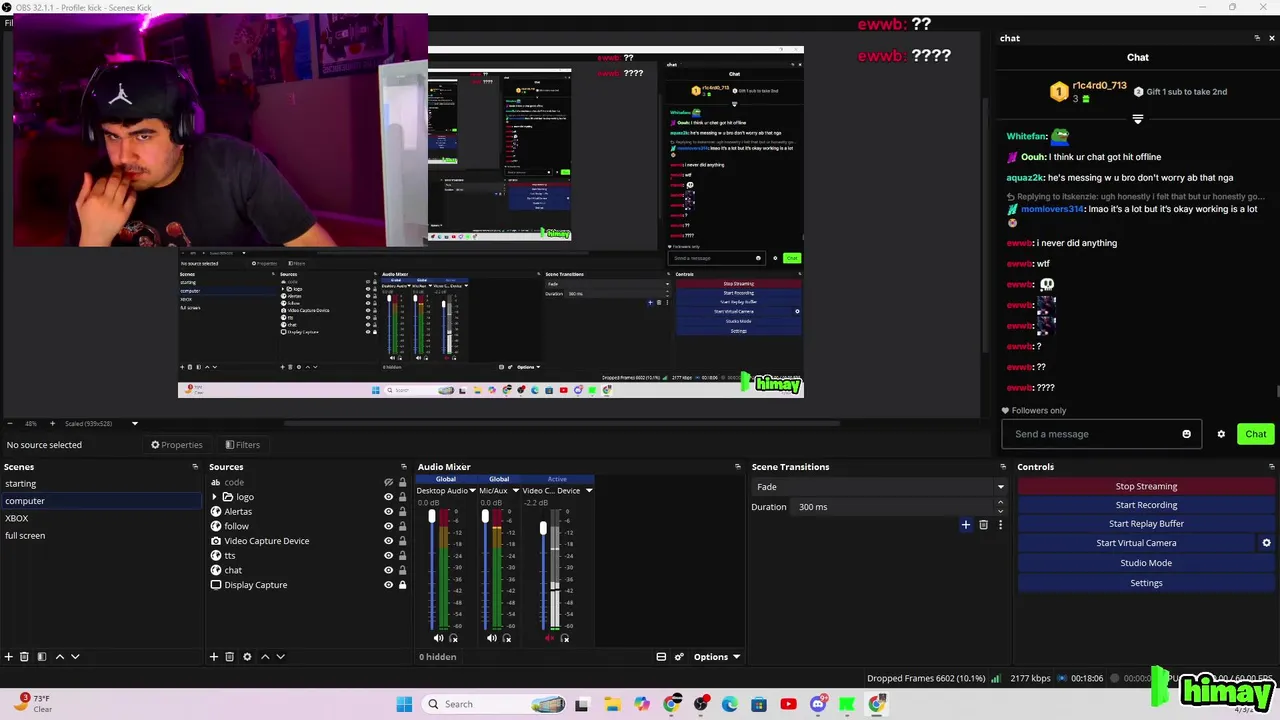Lock the Video Capture Device source

click(x=403, y=541)
